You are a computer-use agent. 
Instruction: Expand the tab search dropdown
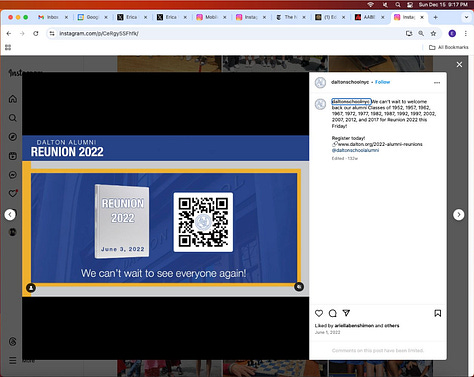(466, 17)
